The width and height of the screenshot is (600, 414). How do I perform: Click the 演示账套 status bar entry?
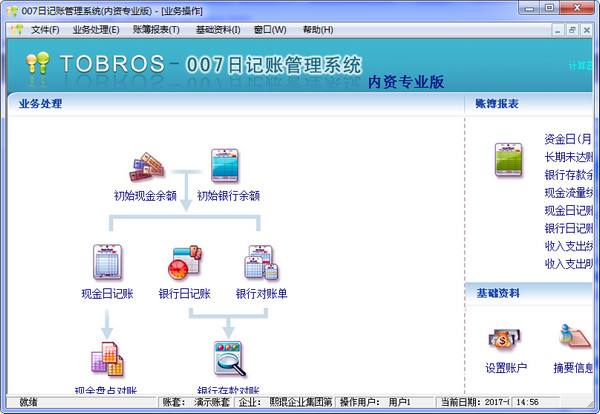tap(212, 402)
